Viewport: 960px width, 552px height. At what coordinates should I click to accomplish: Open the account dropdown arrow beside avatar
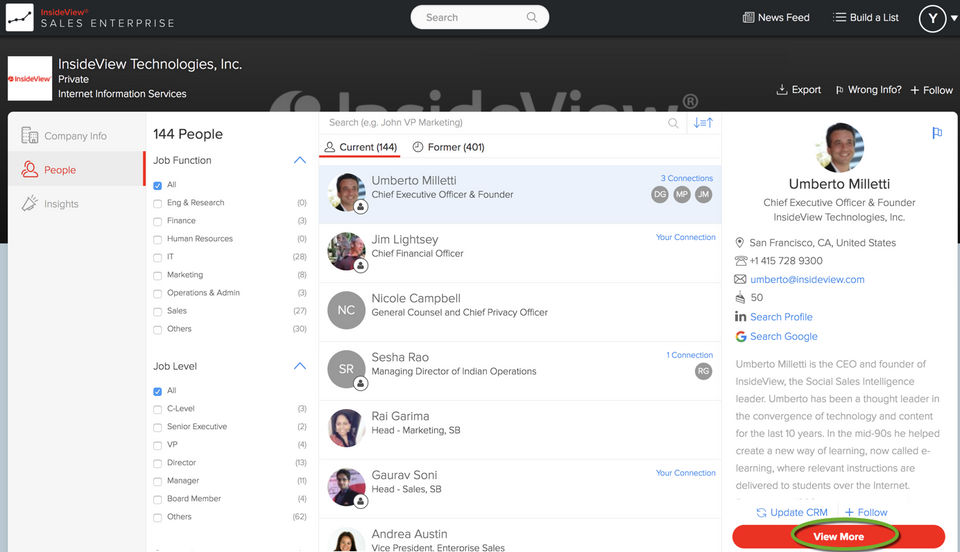click(x=954, y=18)
